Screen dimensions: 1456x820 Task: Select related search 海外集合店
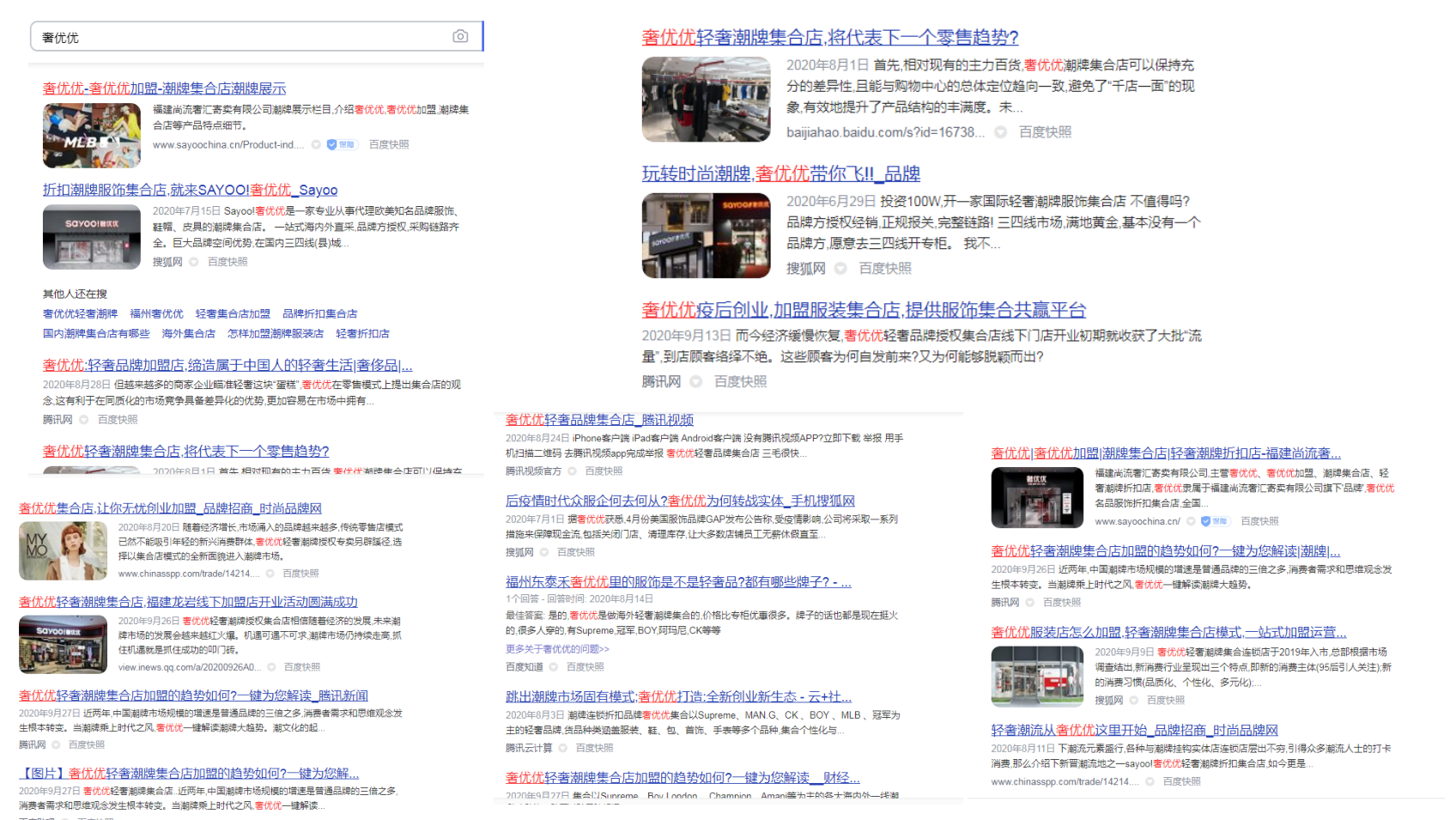[188, 333]
